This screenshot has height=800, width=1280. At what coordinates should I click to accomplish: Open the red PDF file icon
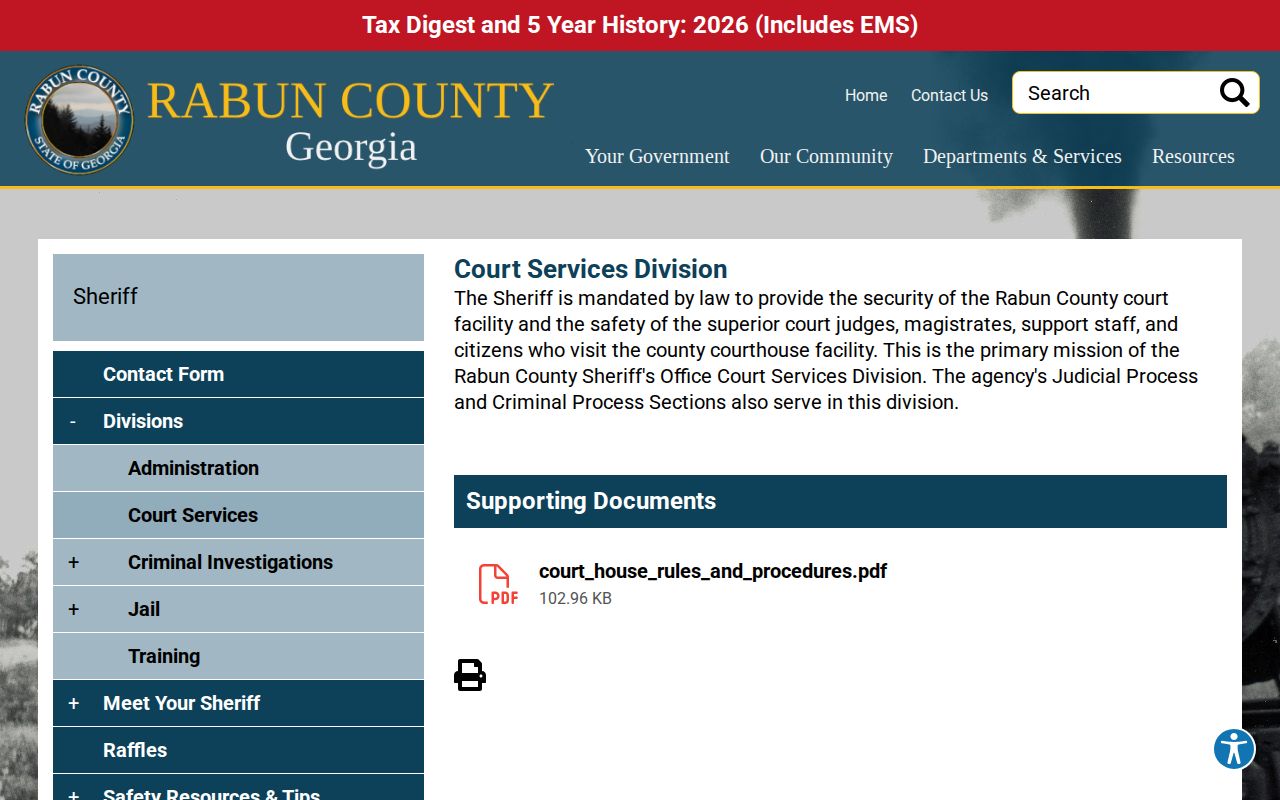(x=498, y=585)
